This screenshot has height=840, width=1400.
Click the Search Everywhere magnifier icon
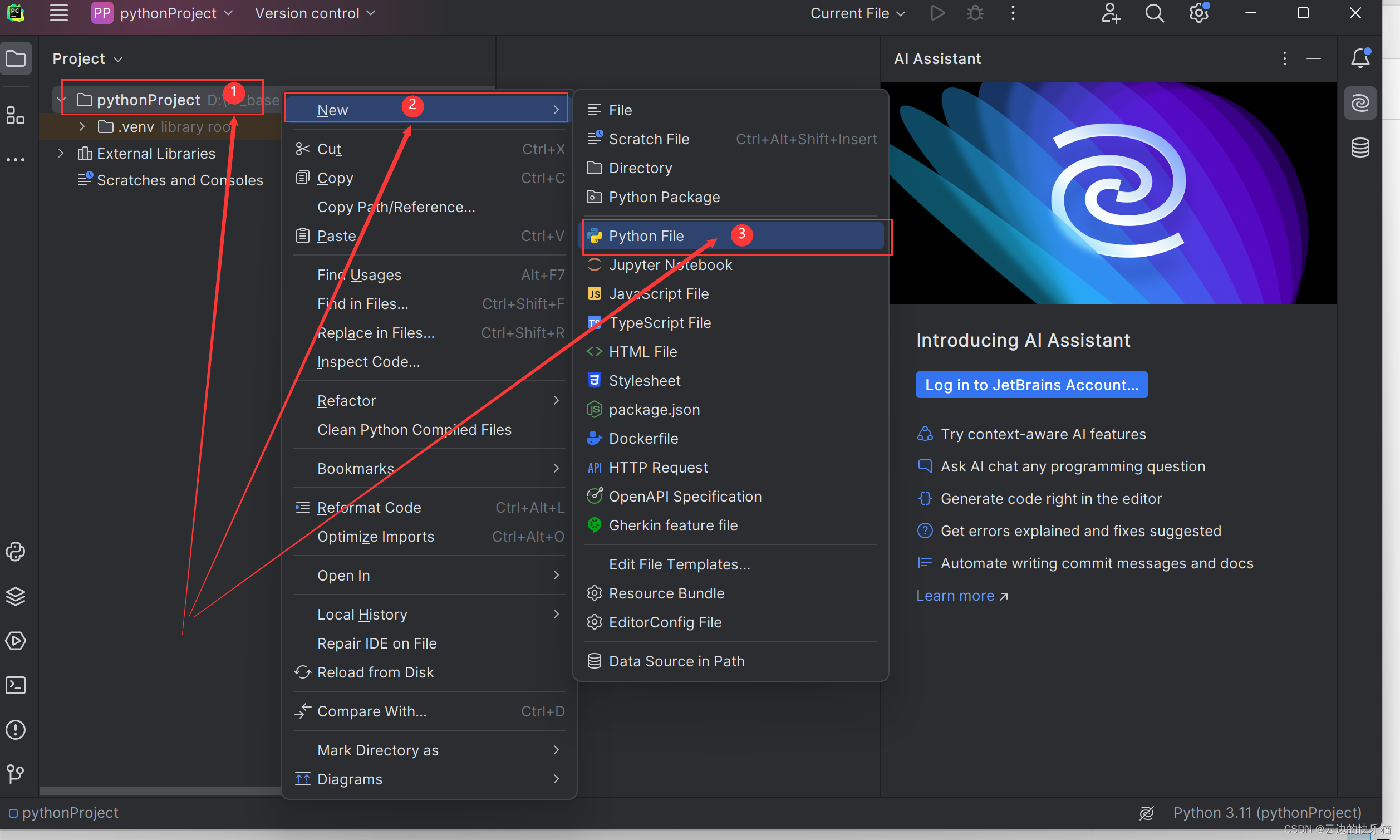point(1154,13)
